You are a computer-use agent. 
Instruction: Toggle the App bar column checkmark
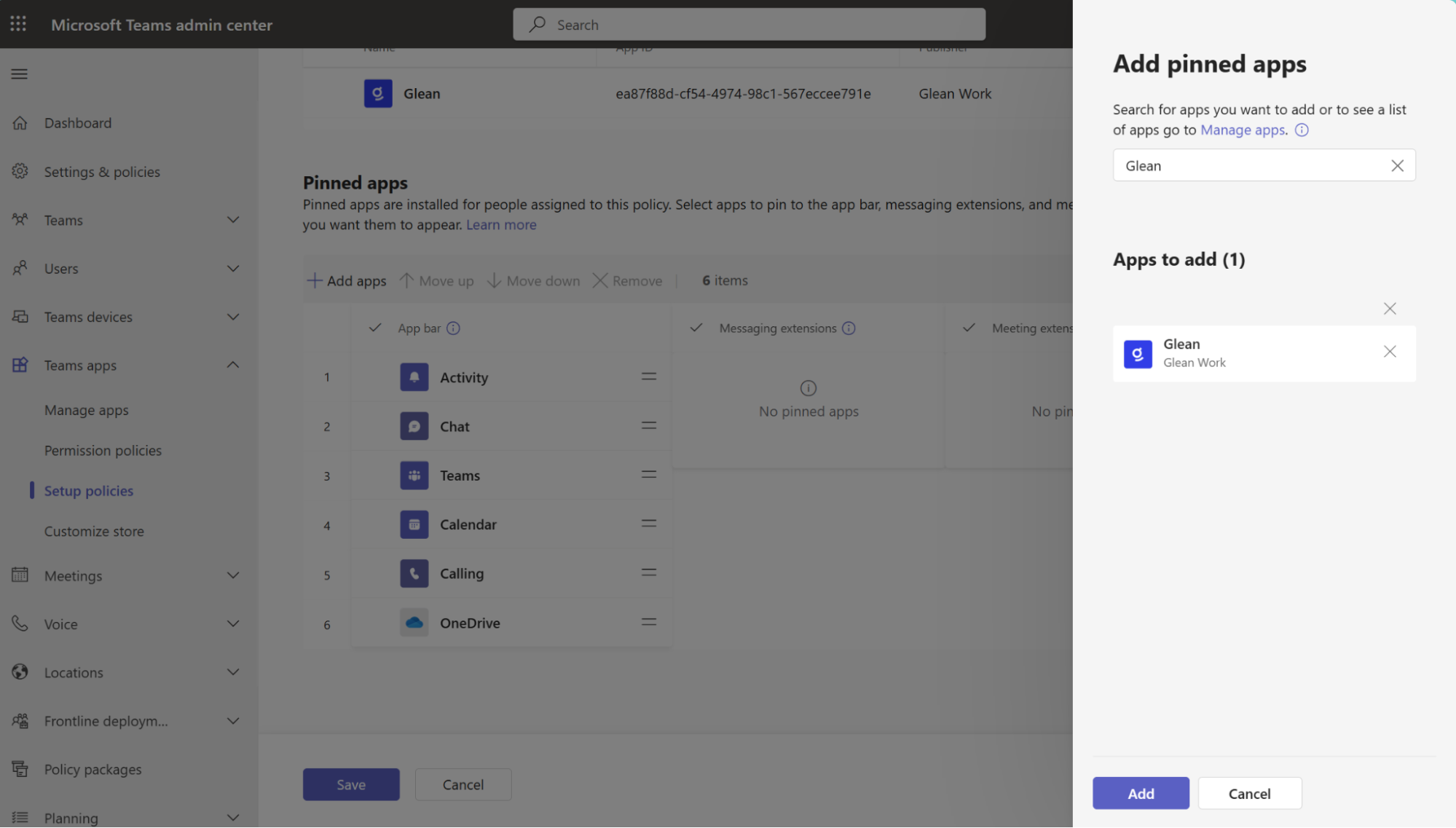point(375,328)
